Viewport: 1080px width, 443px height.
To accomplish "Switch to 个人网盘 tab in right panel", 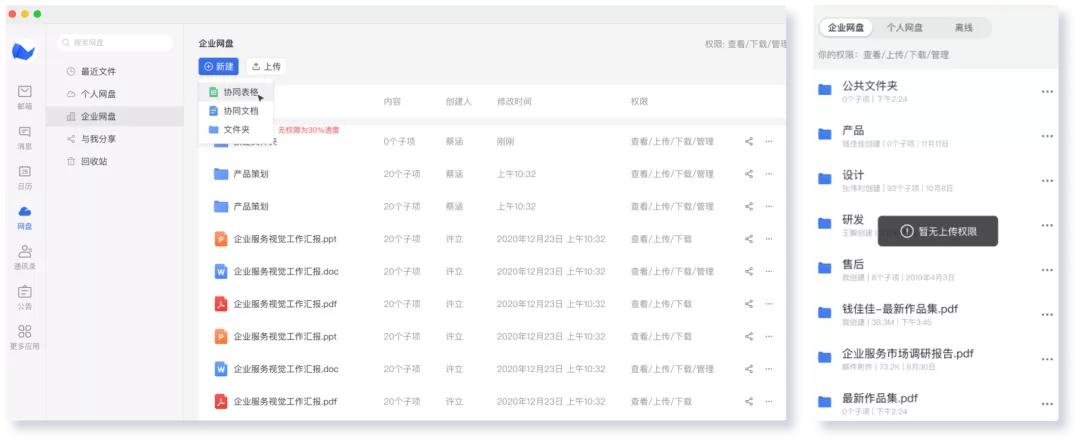I will (904, 28).
